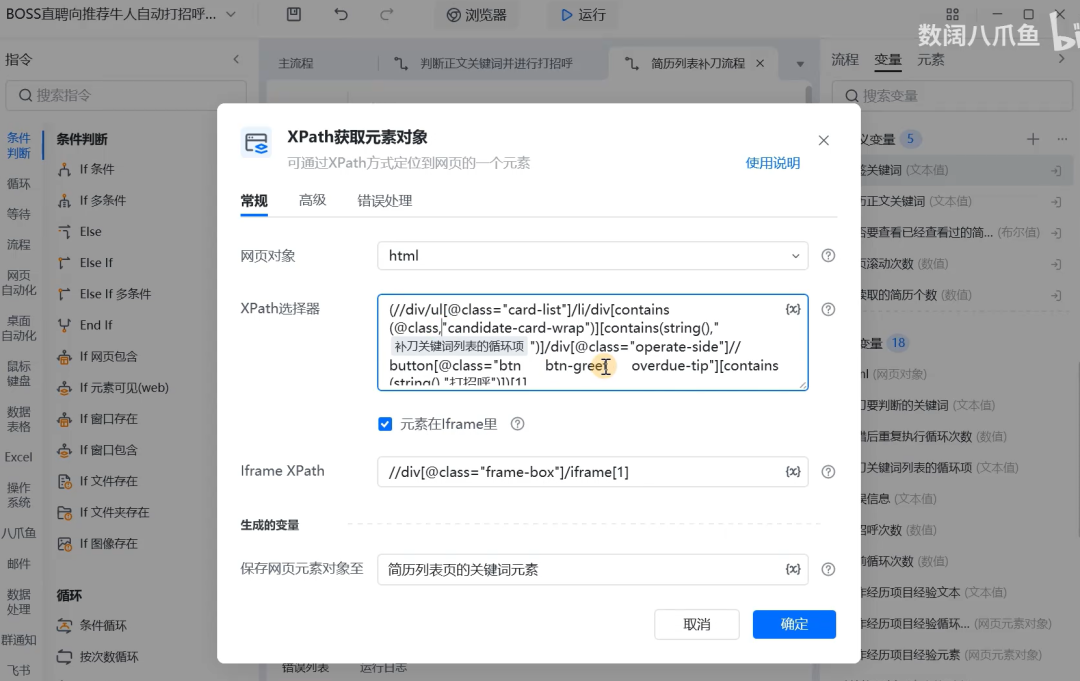The image size is (1080, 681).
Task: Cancel the dialog with 取消
Action: (x=697, y=625)
